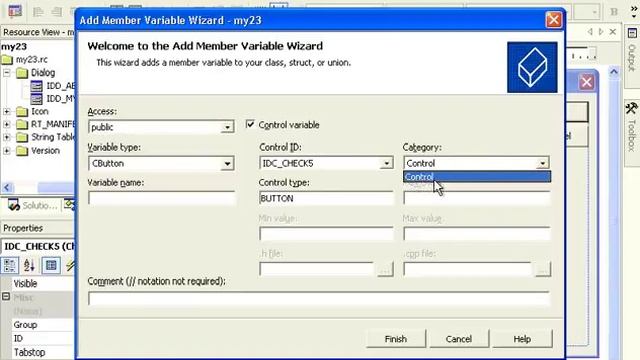Expand the String Table folder node

[x=7, y=137]
